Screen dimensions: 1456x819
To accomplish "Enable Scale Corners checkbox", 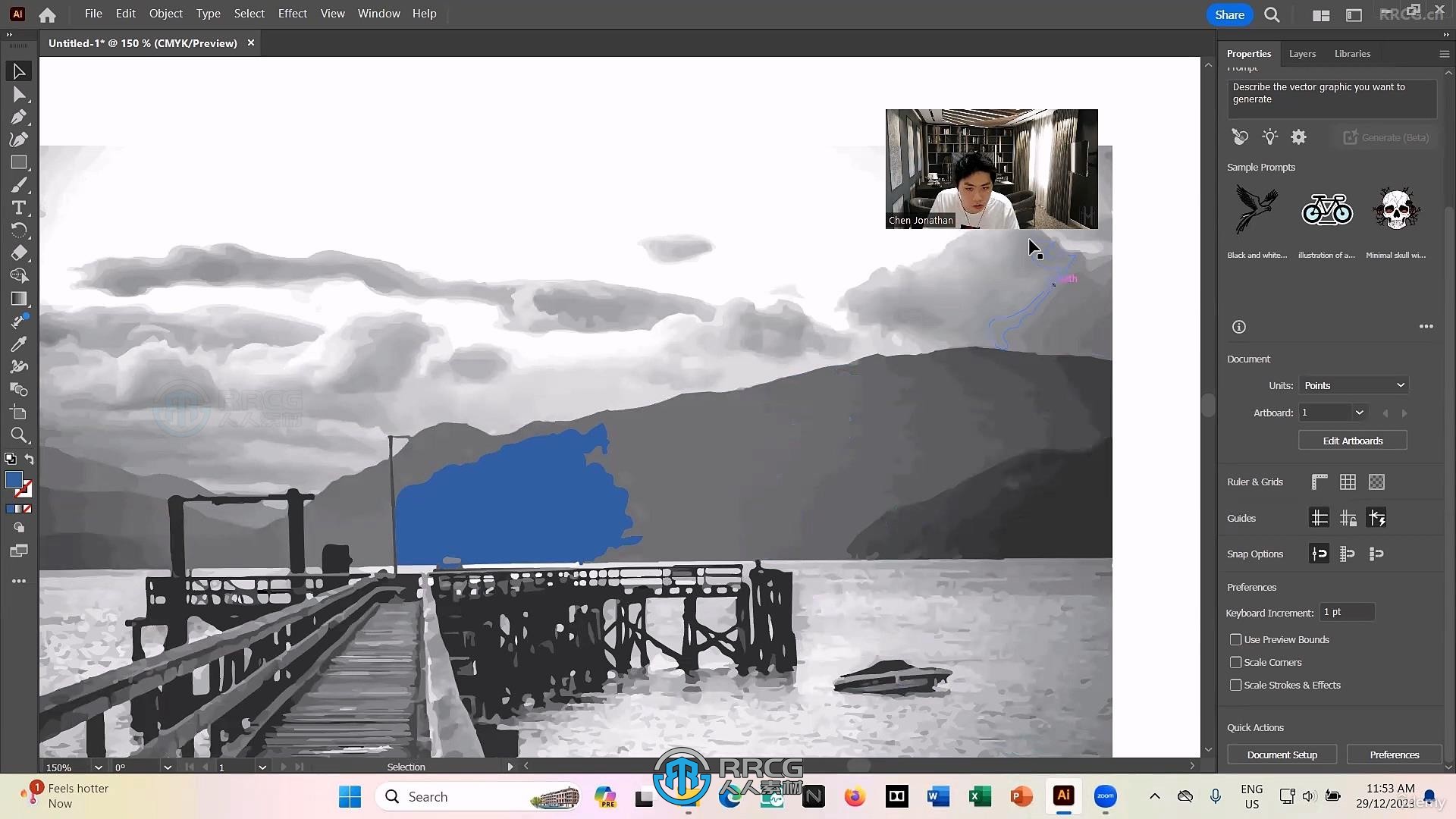I will (x=1234, y=662).
